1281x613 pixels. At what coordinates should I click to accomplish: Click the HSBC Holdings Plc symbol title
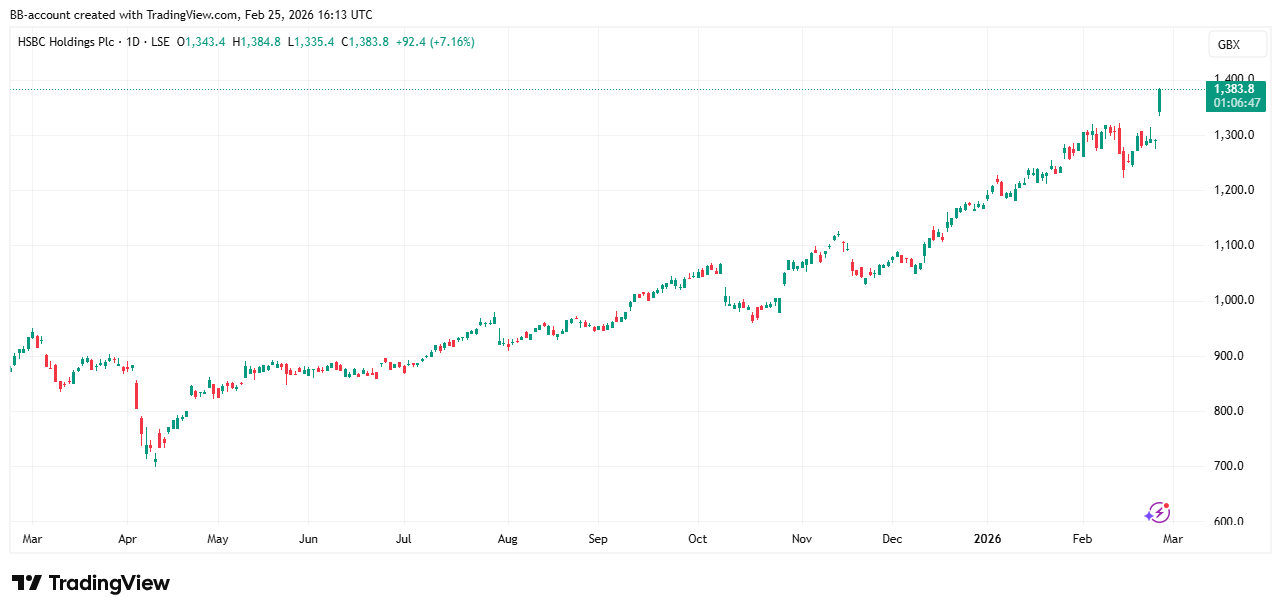point(64,42)
